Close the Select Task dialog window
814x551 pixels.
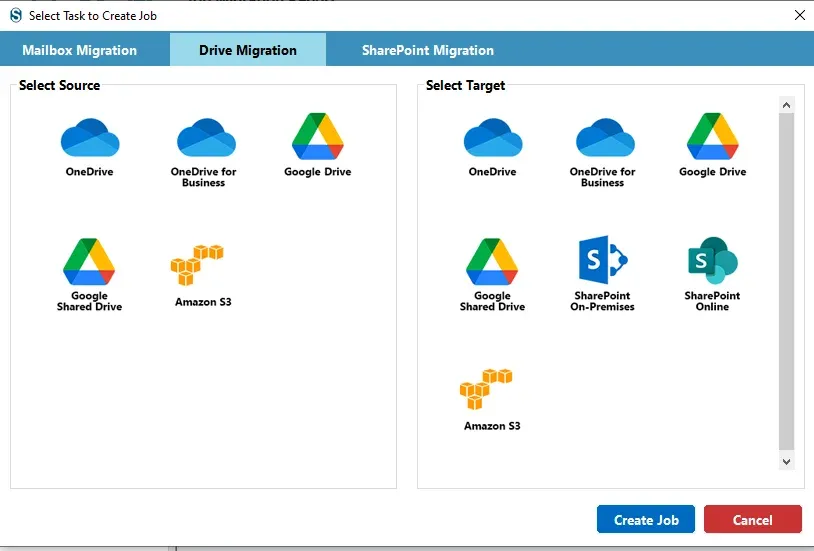point(800,15)
